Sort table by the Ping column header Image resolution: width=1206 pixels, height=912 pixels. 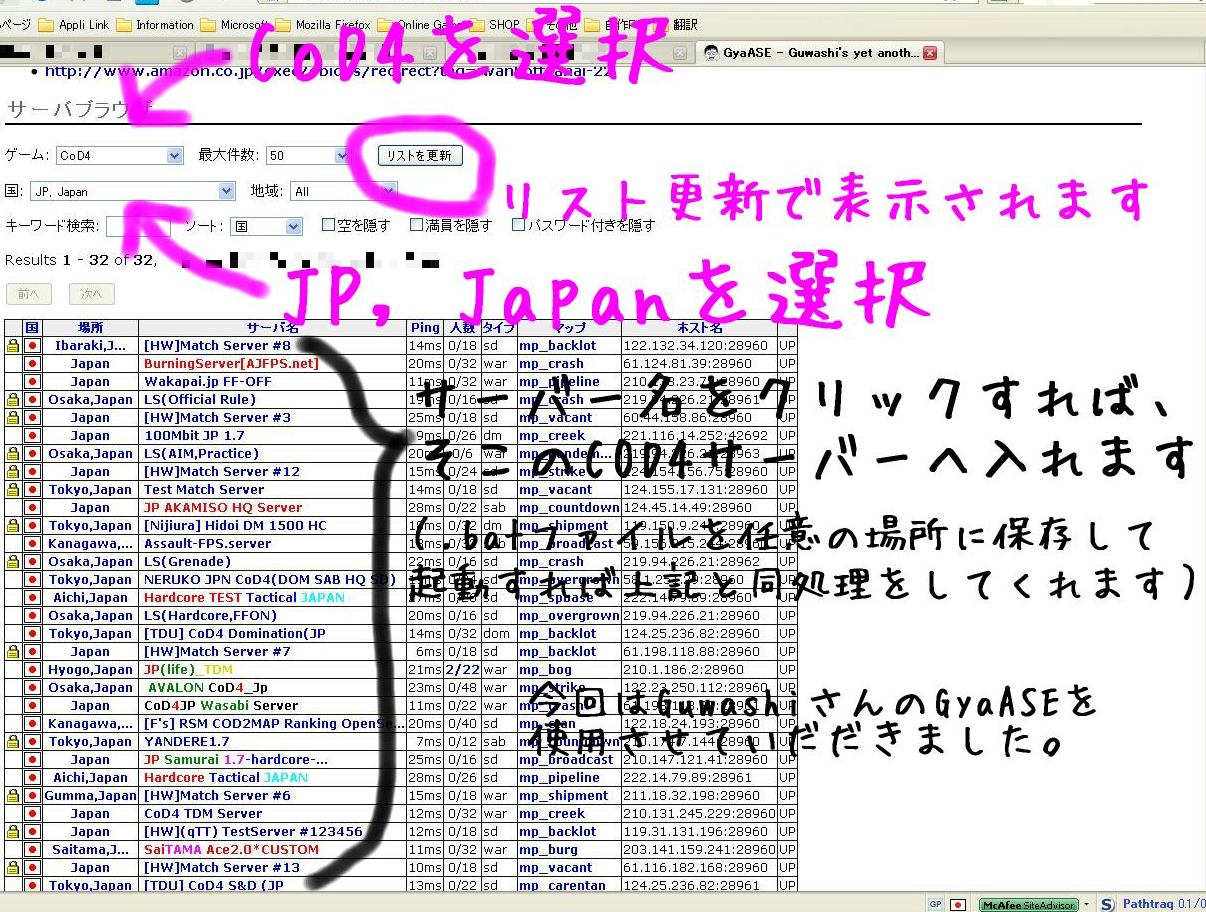click(425, 328)
